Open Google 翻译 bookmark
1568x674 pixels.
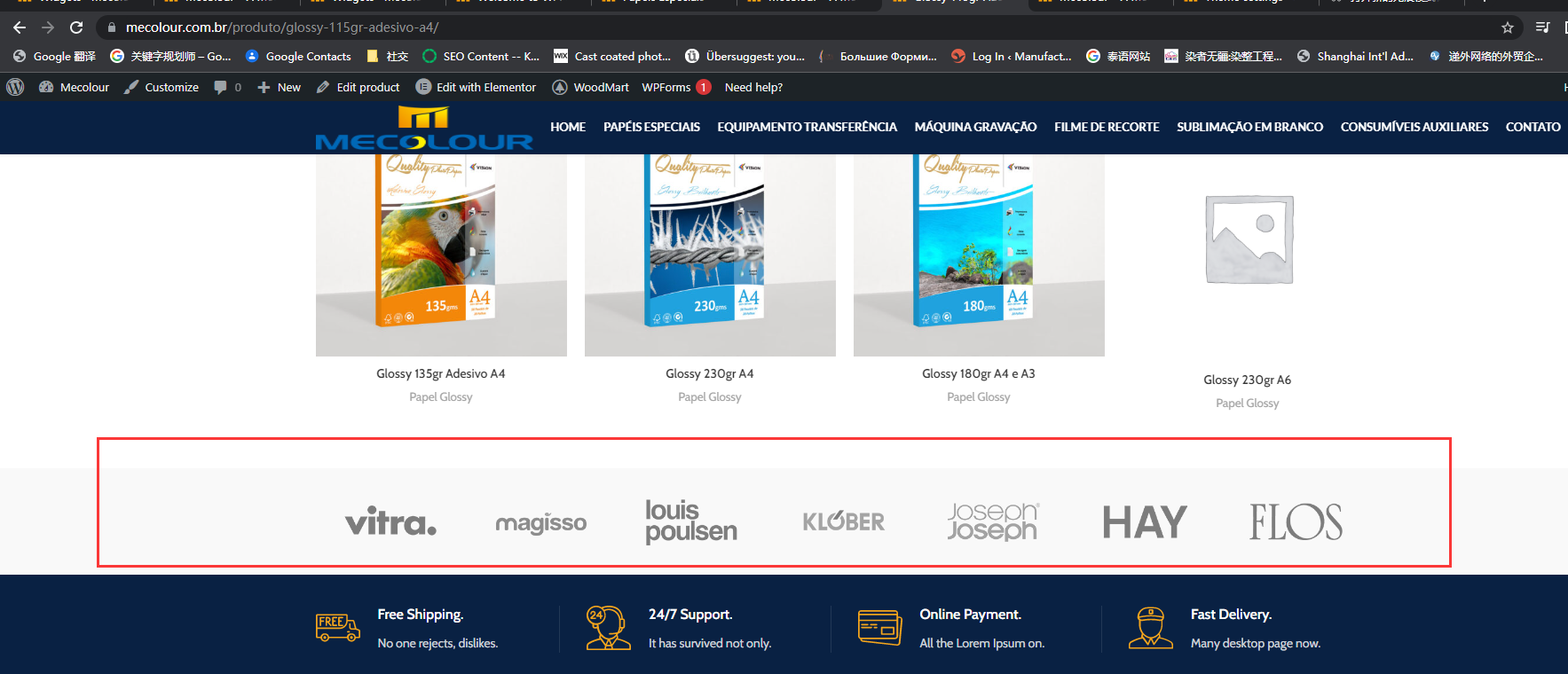54,56
